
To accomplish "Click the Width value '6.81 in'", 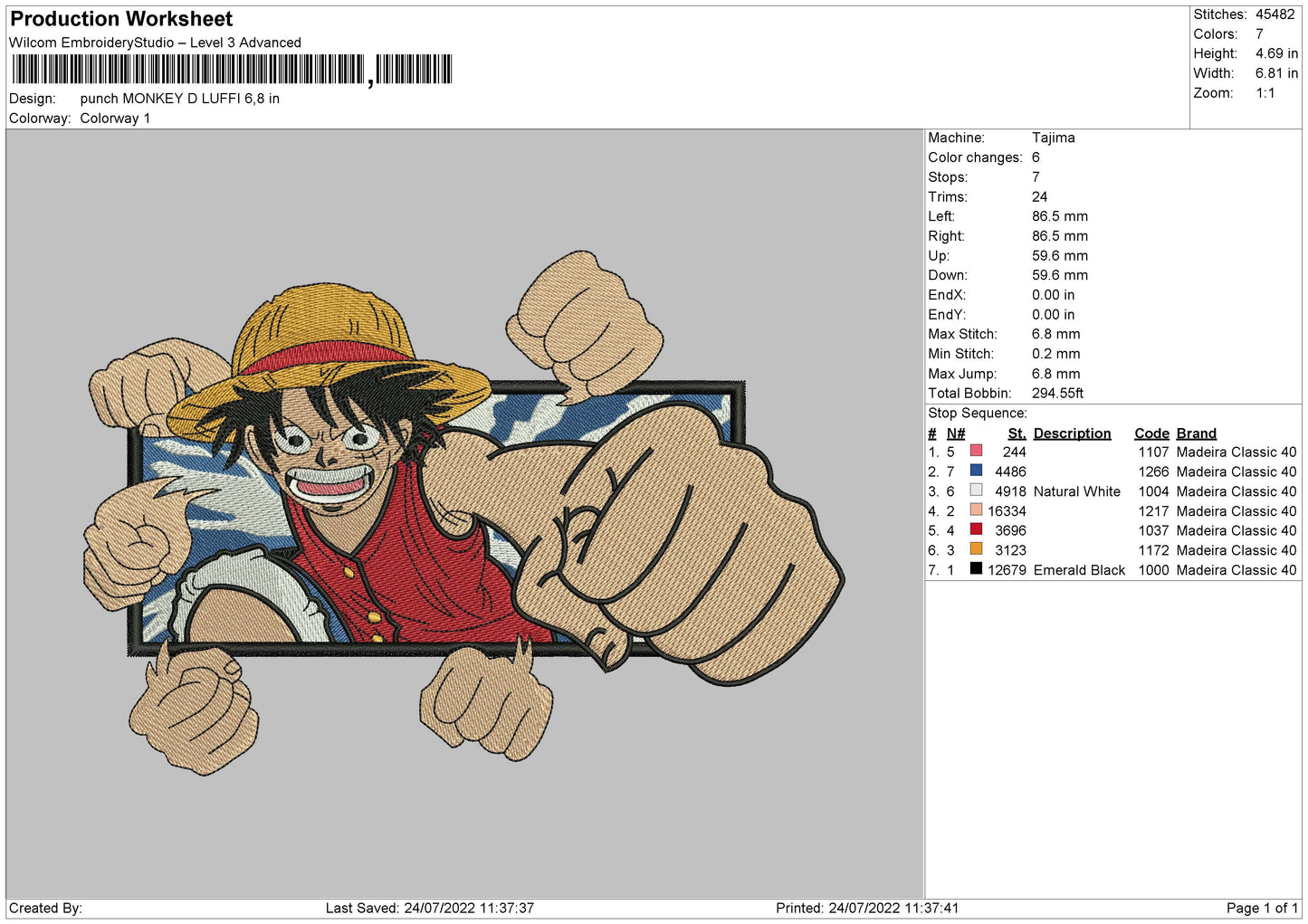I will click(1276, 73).
